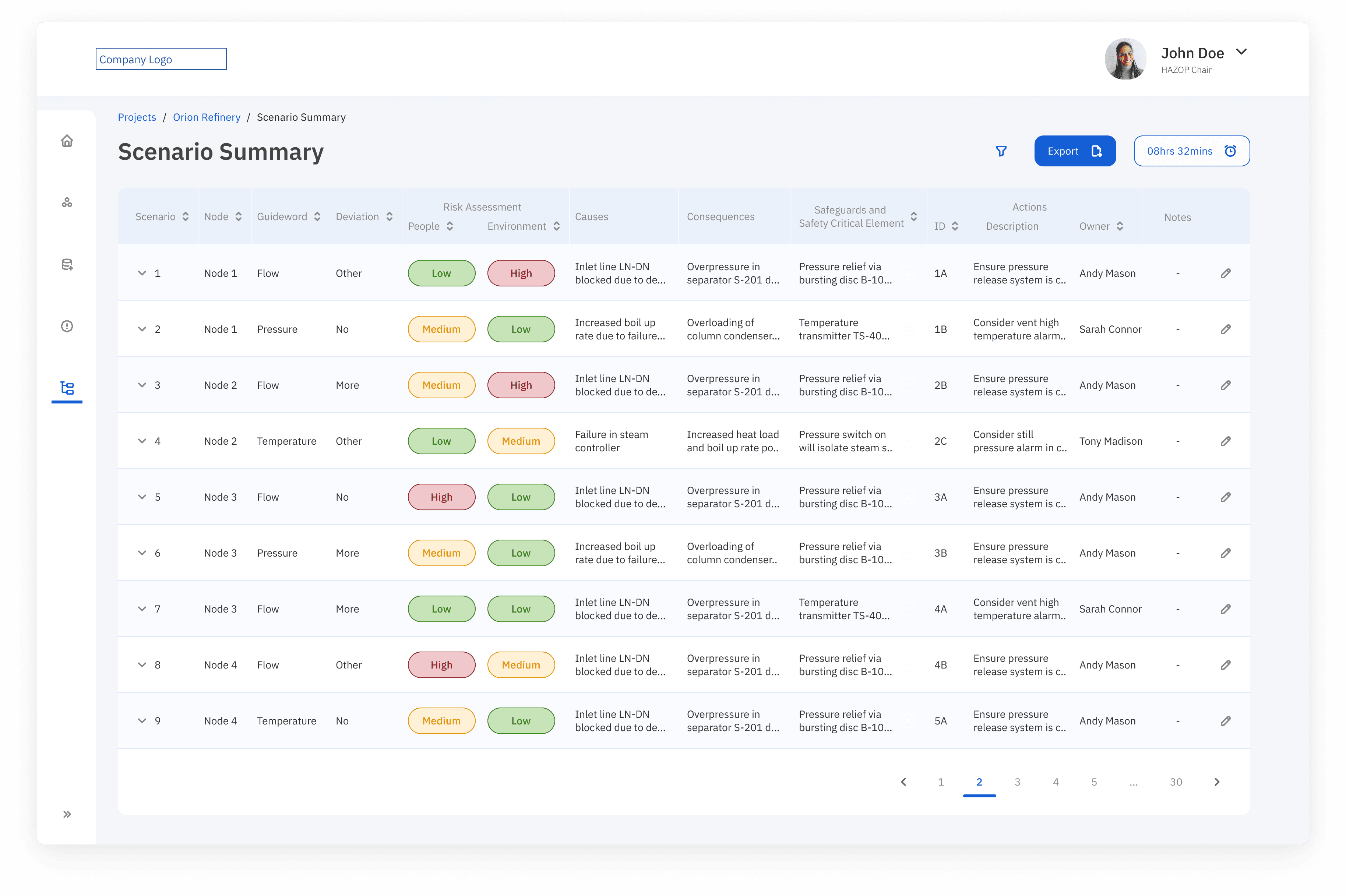Viewport: 1346px width, 896px height.
Task: Open the database sidebar icon
Action: coord(67,265)
